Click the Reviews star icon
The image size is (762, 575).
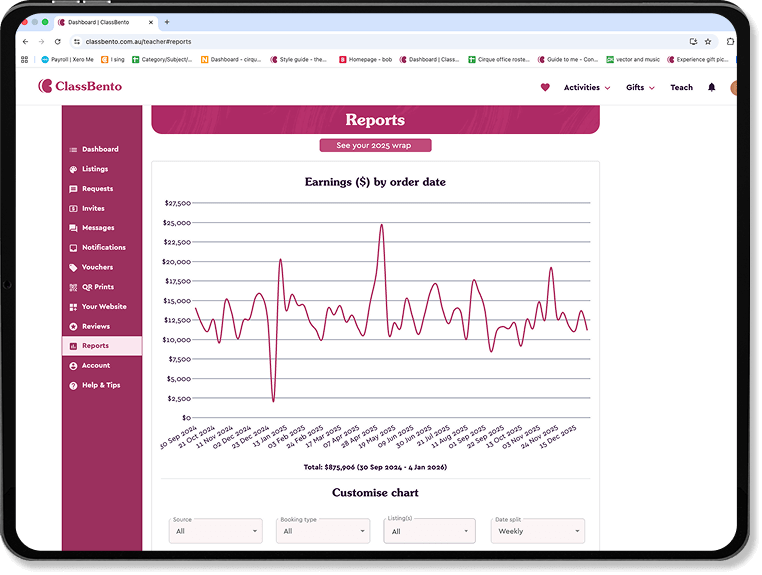pyautogui.click(x=73, y=327)
